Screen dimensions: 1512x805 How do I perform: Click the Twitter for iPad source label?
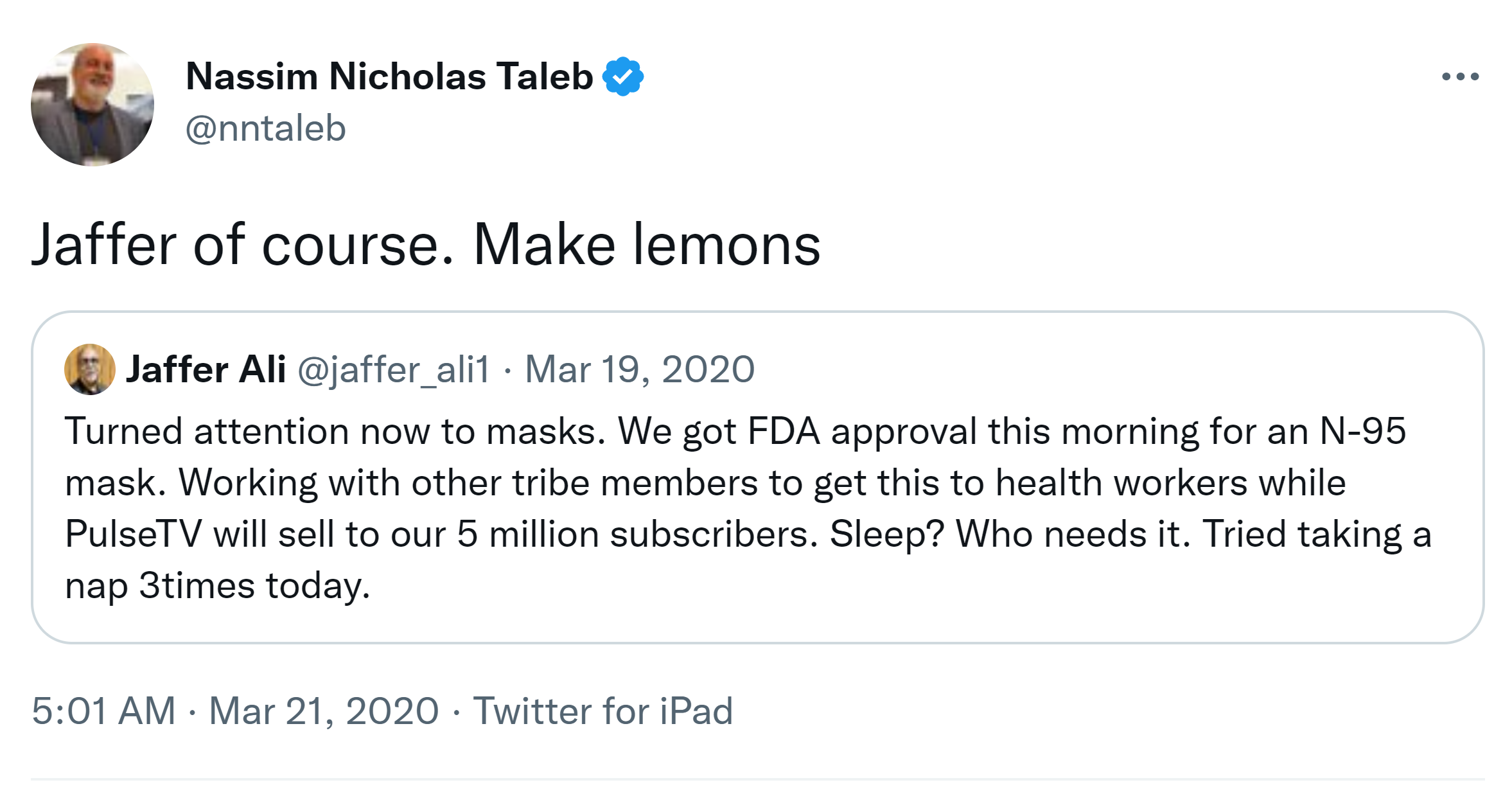point(602,711)
